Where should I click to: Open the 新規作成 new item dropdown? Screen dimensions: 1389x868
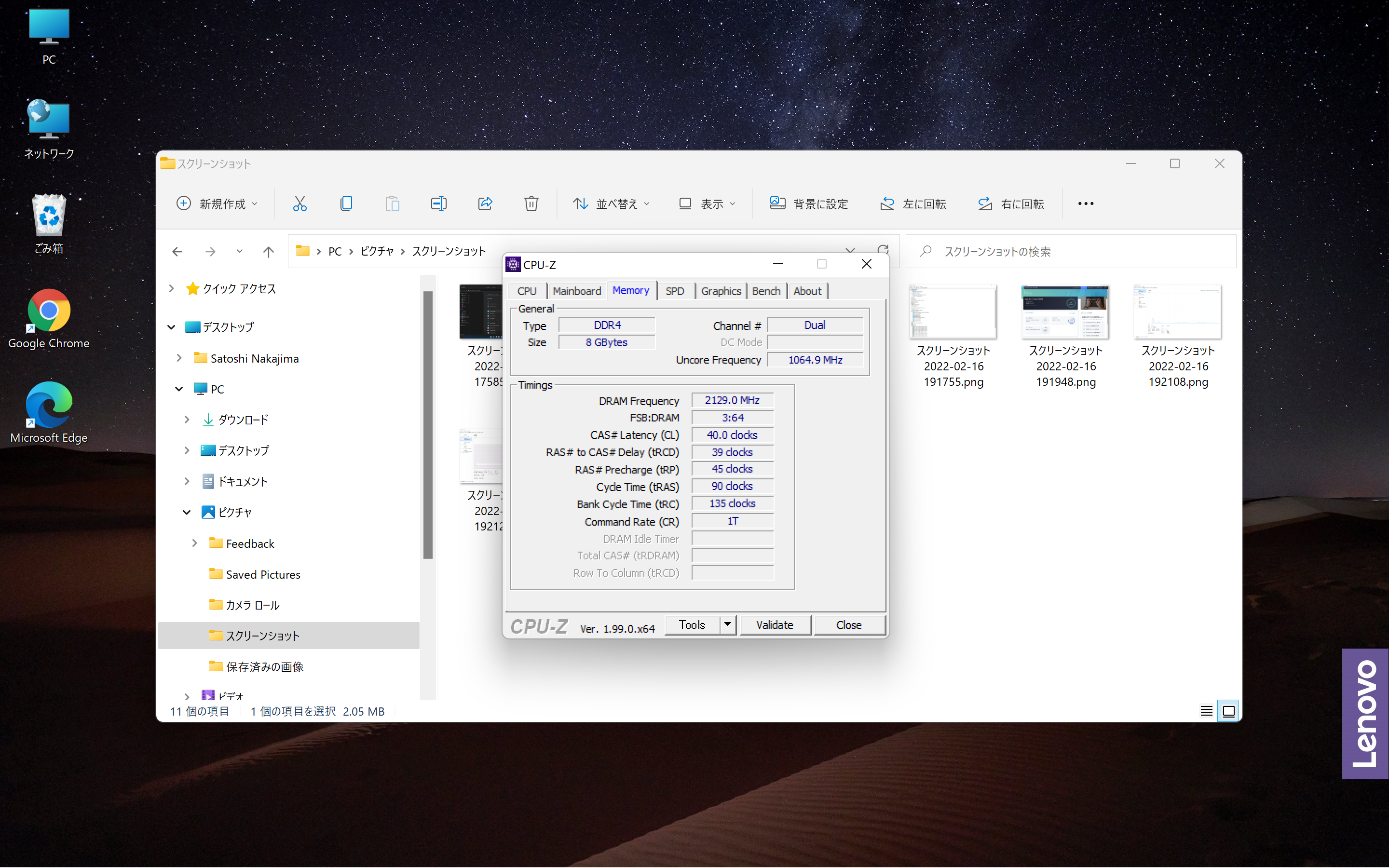click(217, 203)
